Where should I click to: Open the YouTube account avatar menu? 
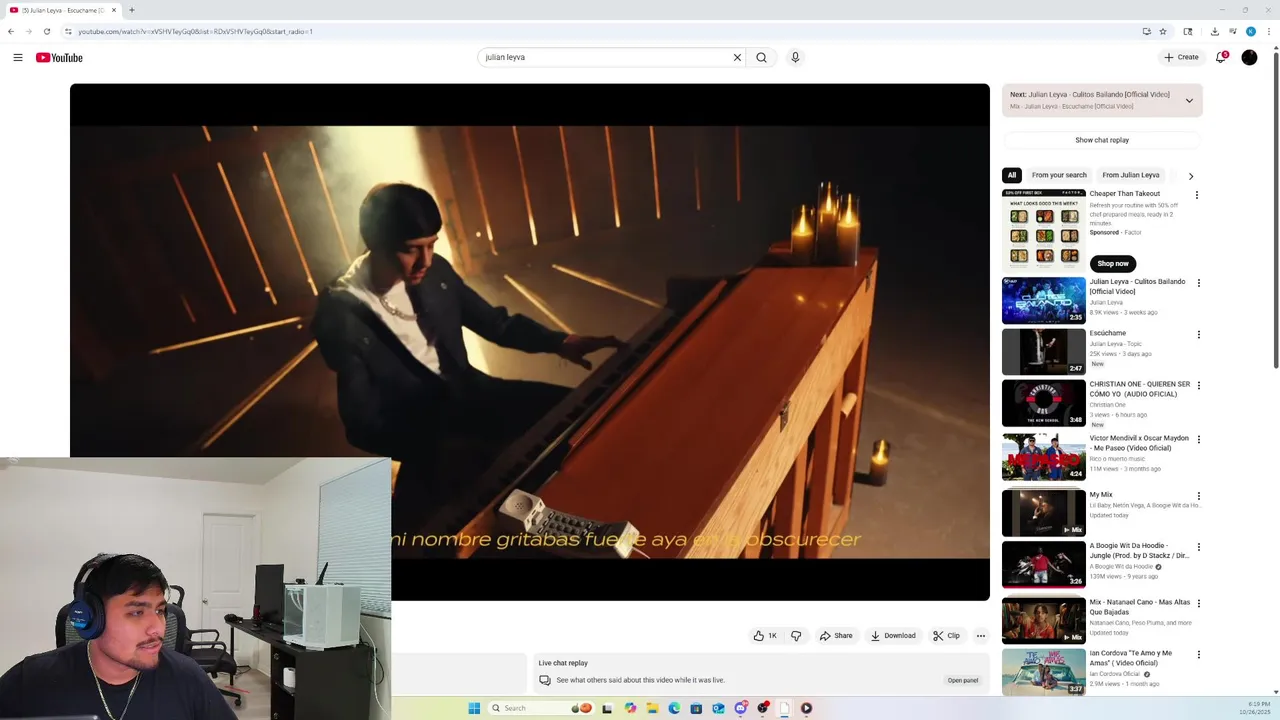(1249, 57)
